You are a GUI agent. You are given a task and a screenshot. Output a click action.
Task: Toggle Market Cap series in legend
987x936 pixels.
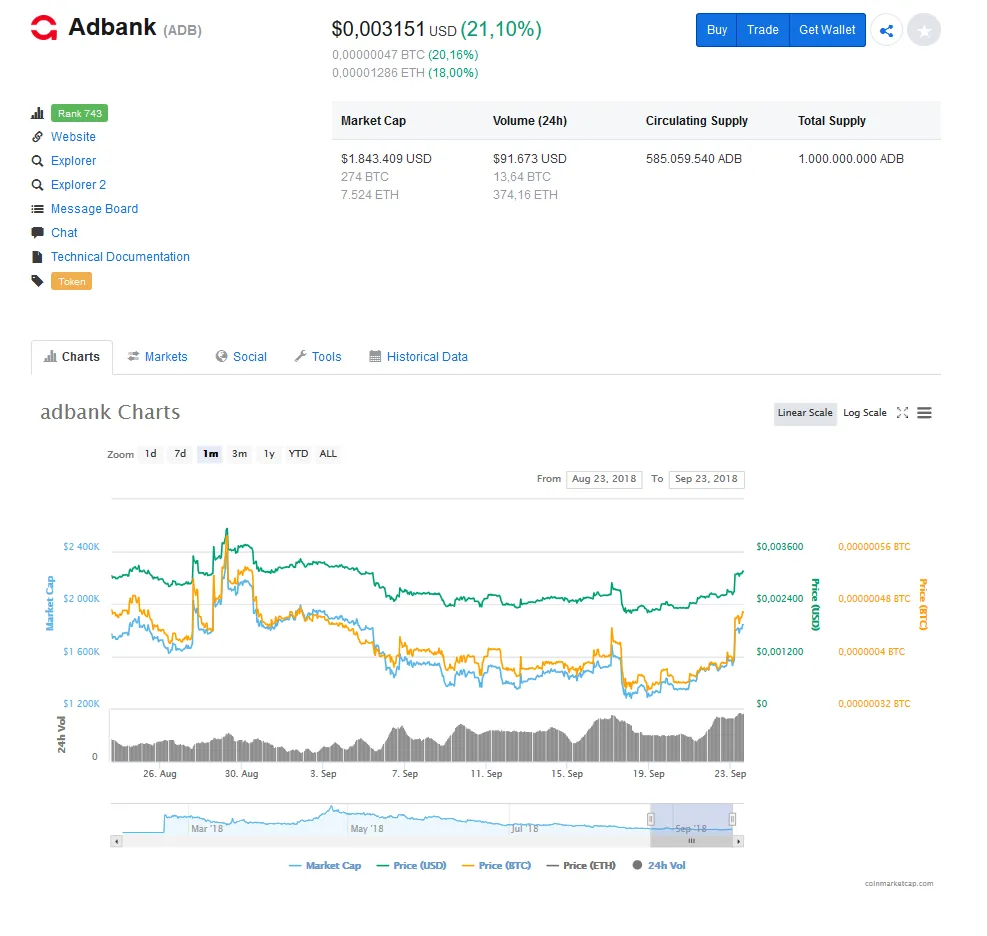coord(325,866)
